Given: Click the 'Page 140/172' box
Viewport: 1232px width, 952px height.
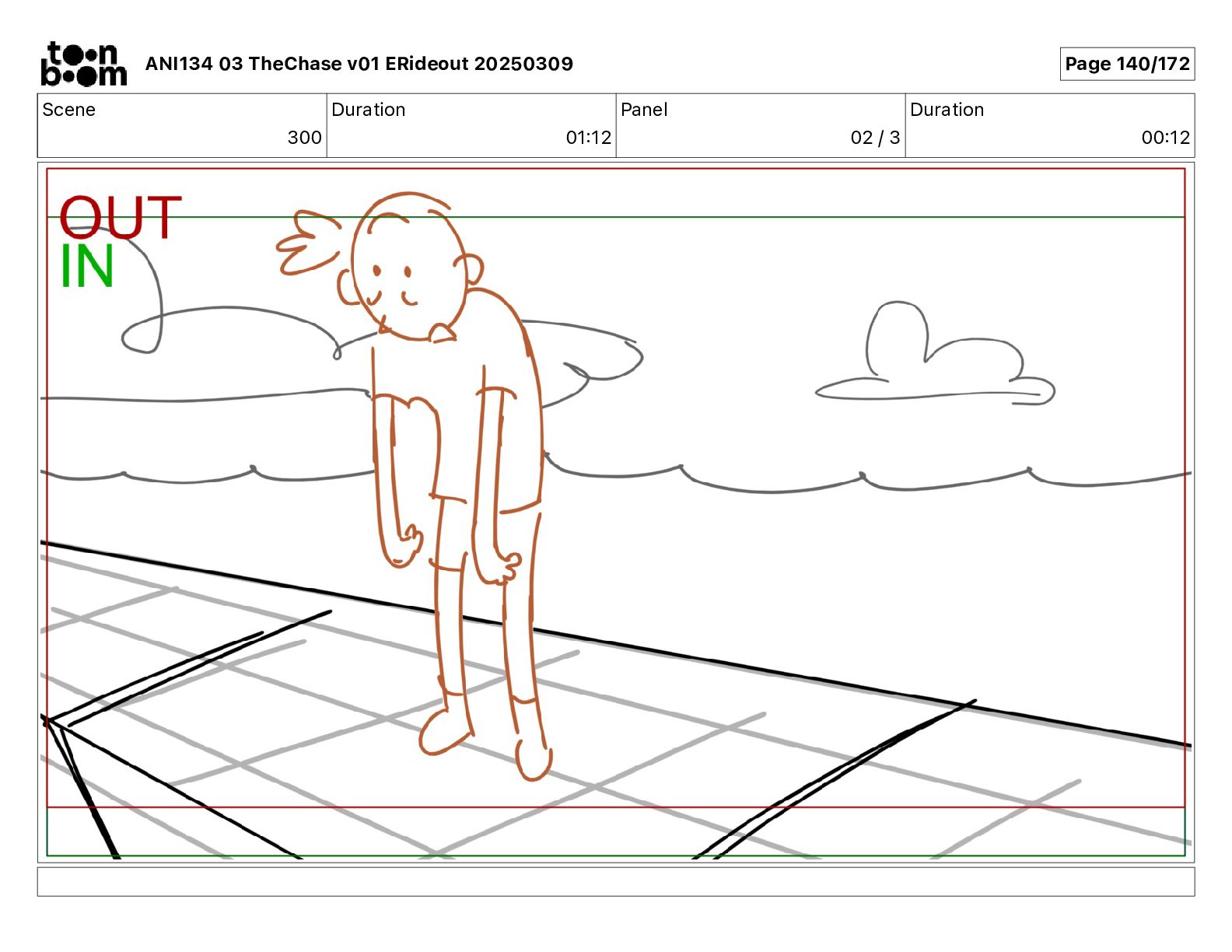Looking at the screenshot, I should click(1127, 64).
